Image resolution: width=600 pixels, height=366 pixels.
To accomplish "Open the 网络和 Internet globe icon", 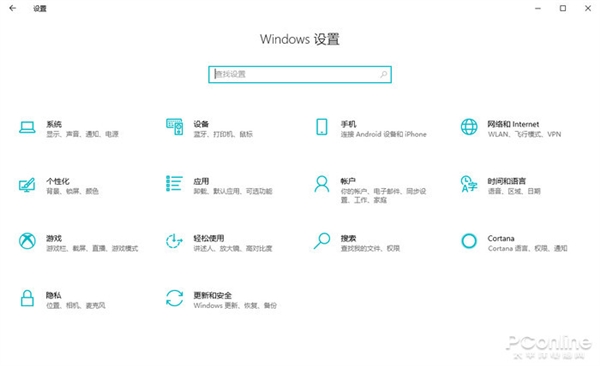I will (469, 127).
